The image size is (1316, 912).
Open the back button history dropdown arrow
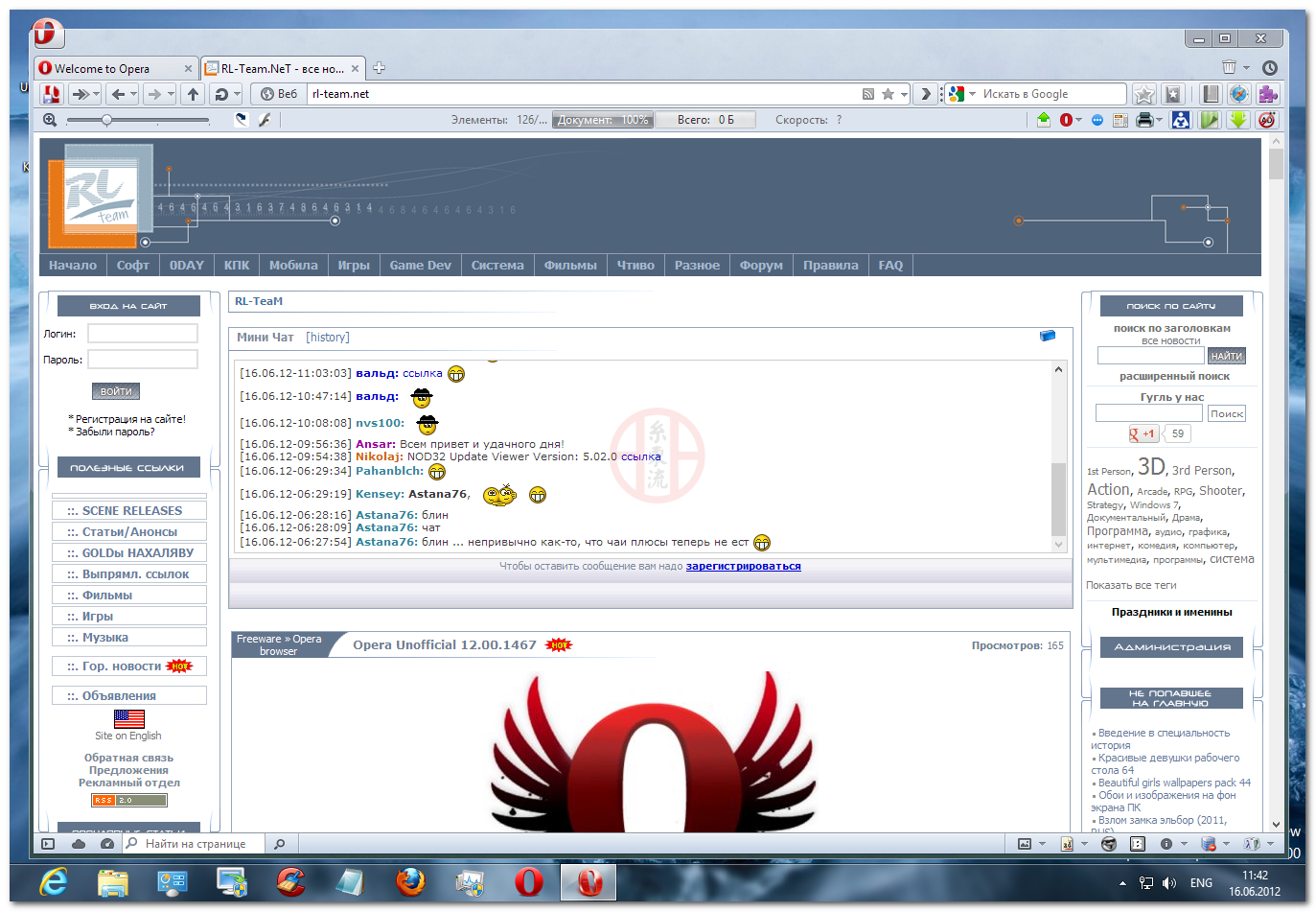133,94
